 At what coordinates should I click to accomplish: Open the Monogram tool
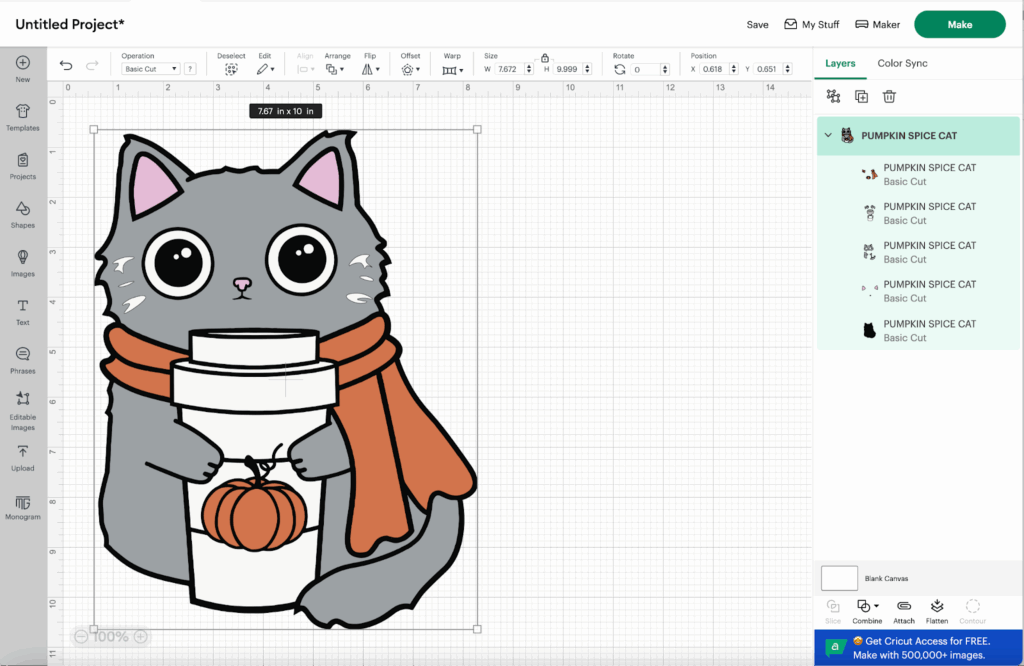pos(22,506)
